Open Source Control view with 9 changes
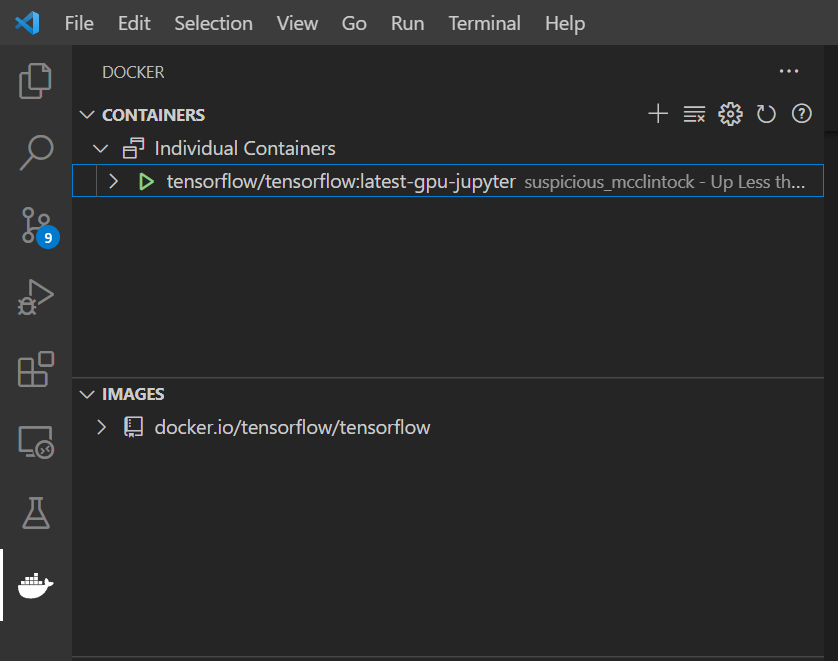This screenshot has height=661, width=838. (38, 227)
